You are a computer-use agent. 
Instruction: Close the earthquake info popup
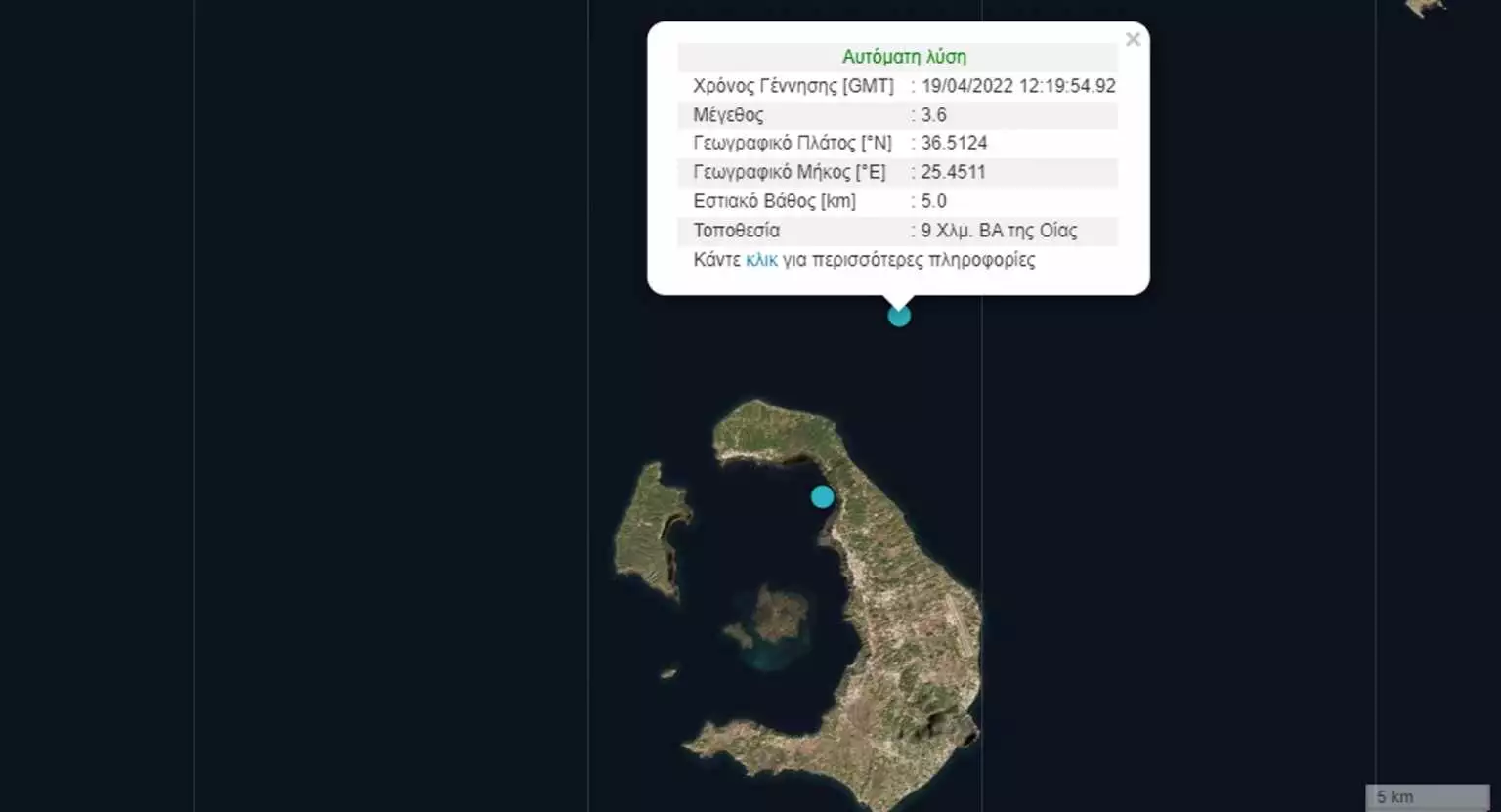click(1133, 40)
